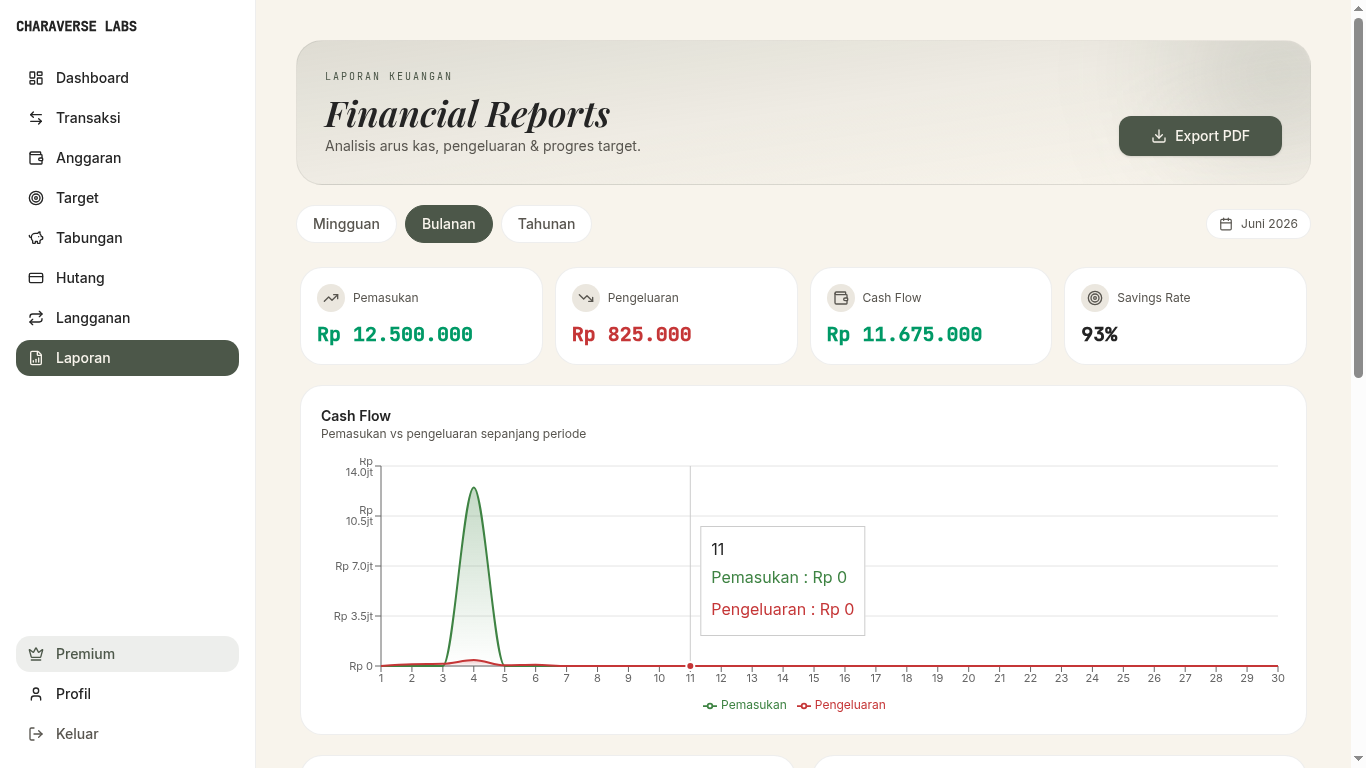Click the x-axis day 30 label
Screen dimensions: 1366x768
[x=1278, y=678]
